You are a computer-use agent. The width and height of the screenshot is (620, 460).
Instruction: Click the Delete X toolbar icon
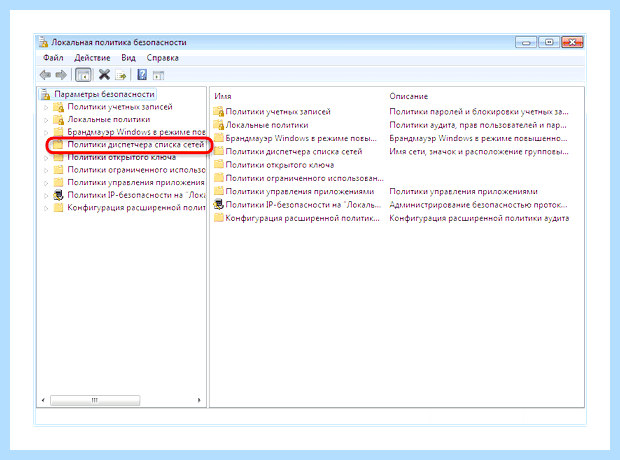tap(104, 74)
